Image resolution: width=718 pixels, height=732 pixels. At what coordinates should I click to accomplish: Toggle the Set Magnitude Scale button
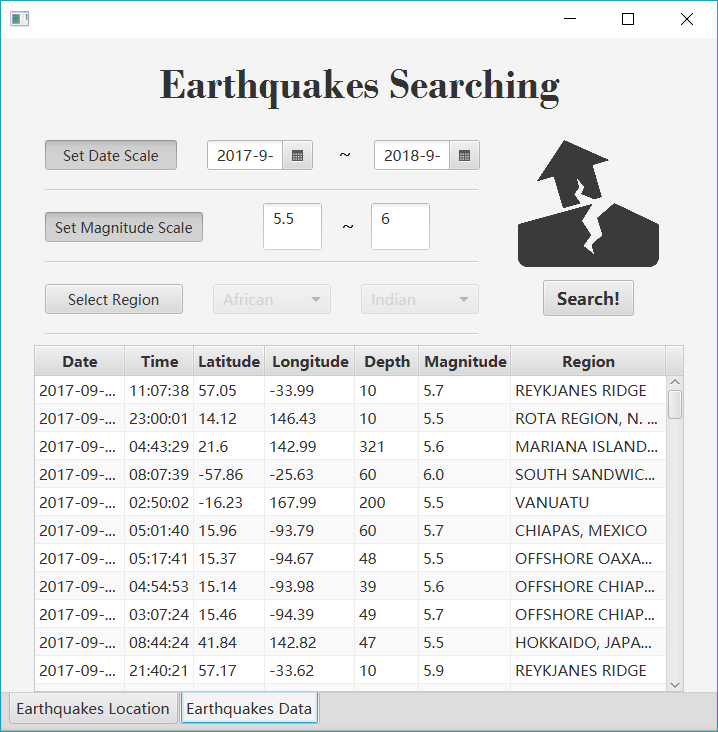pyautogui.click(x=124, y=227)
